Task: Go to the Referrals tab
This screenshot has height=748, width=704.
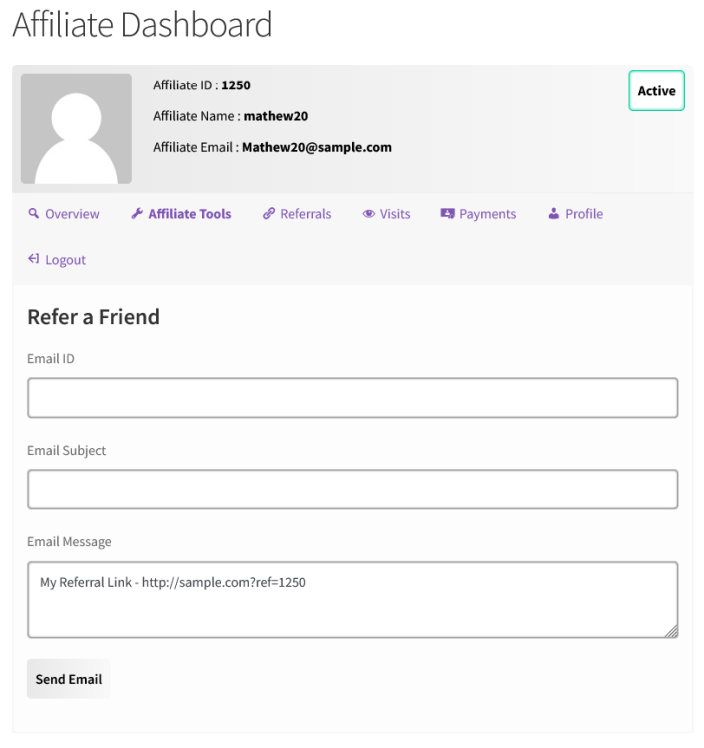Action: click(x=306, y=214)
